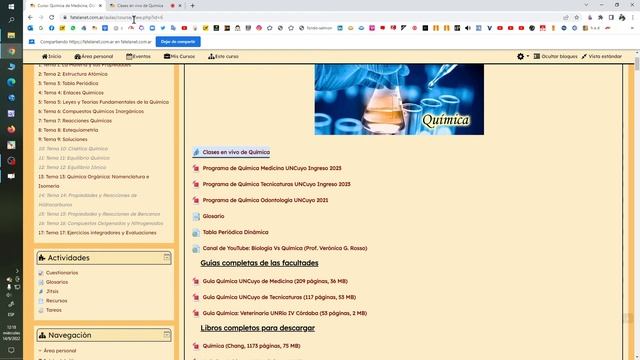The image size is (640, 360).
Task: Select Tema 3: Tabla Periódica
Action: click(68, 83)
